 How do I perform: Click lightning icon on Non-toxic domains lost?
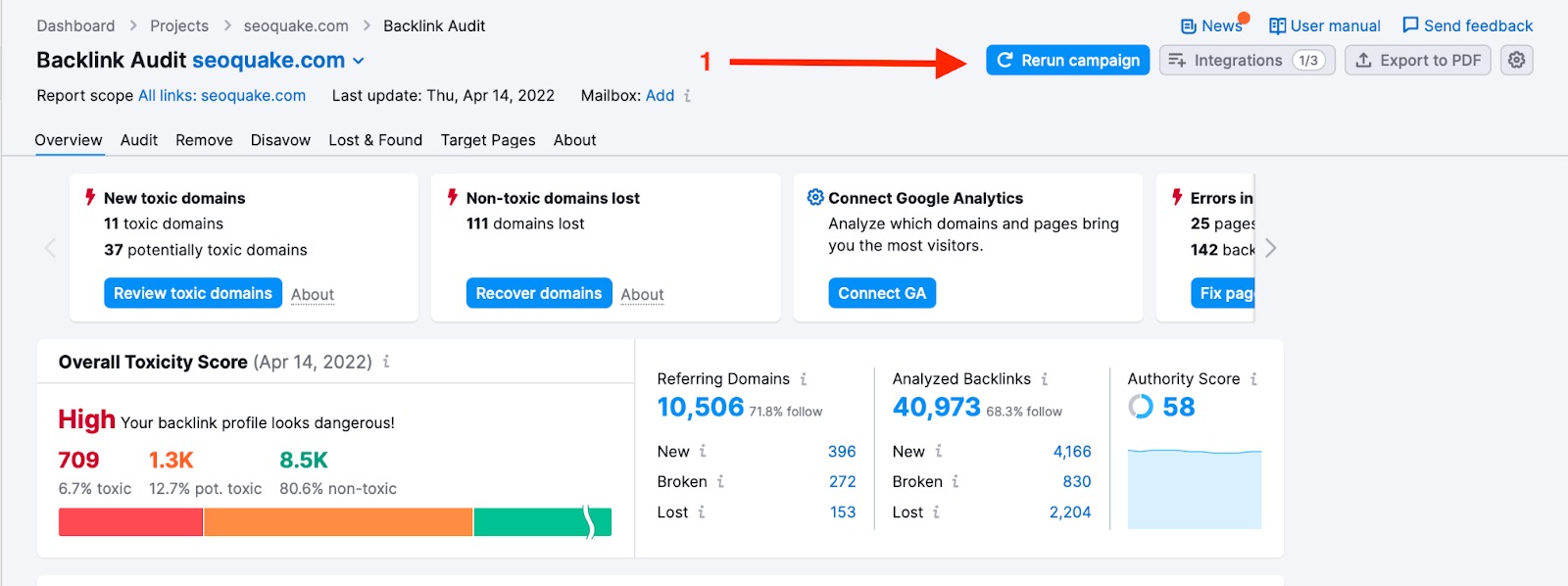[453, 197]
